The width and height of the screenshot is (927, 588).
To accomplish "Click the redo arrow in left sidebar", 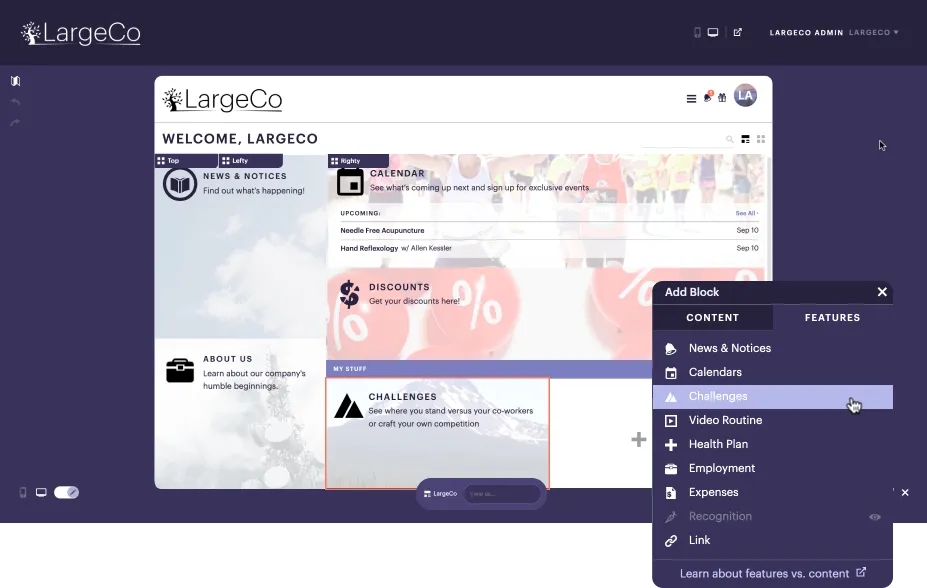I will point(15,122).
